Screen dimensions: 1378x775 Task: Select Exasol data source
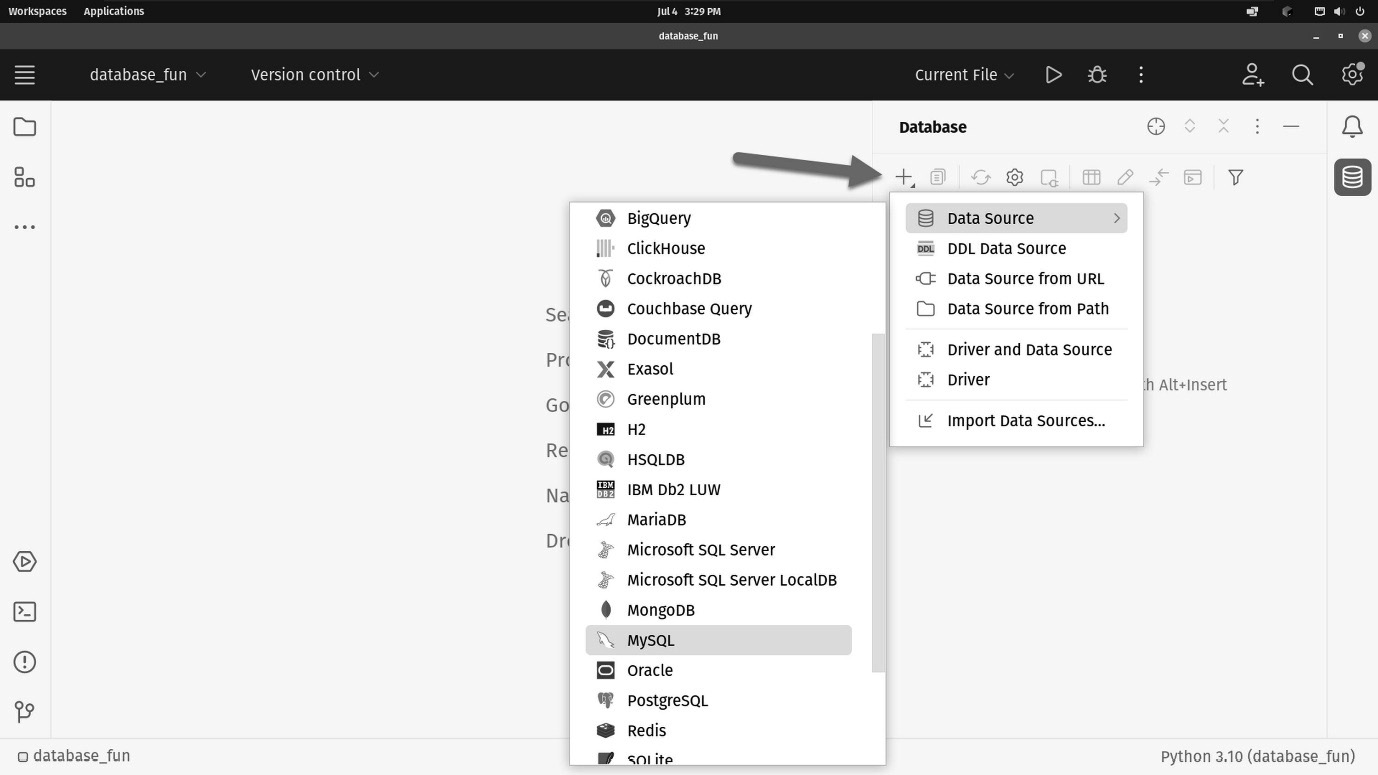point(719,369)
